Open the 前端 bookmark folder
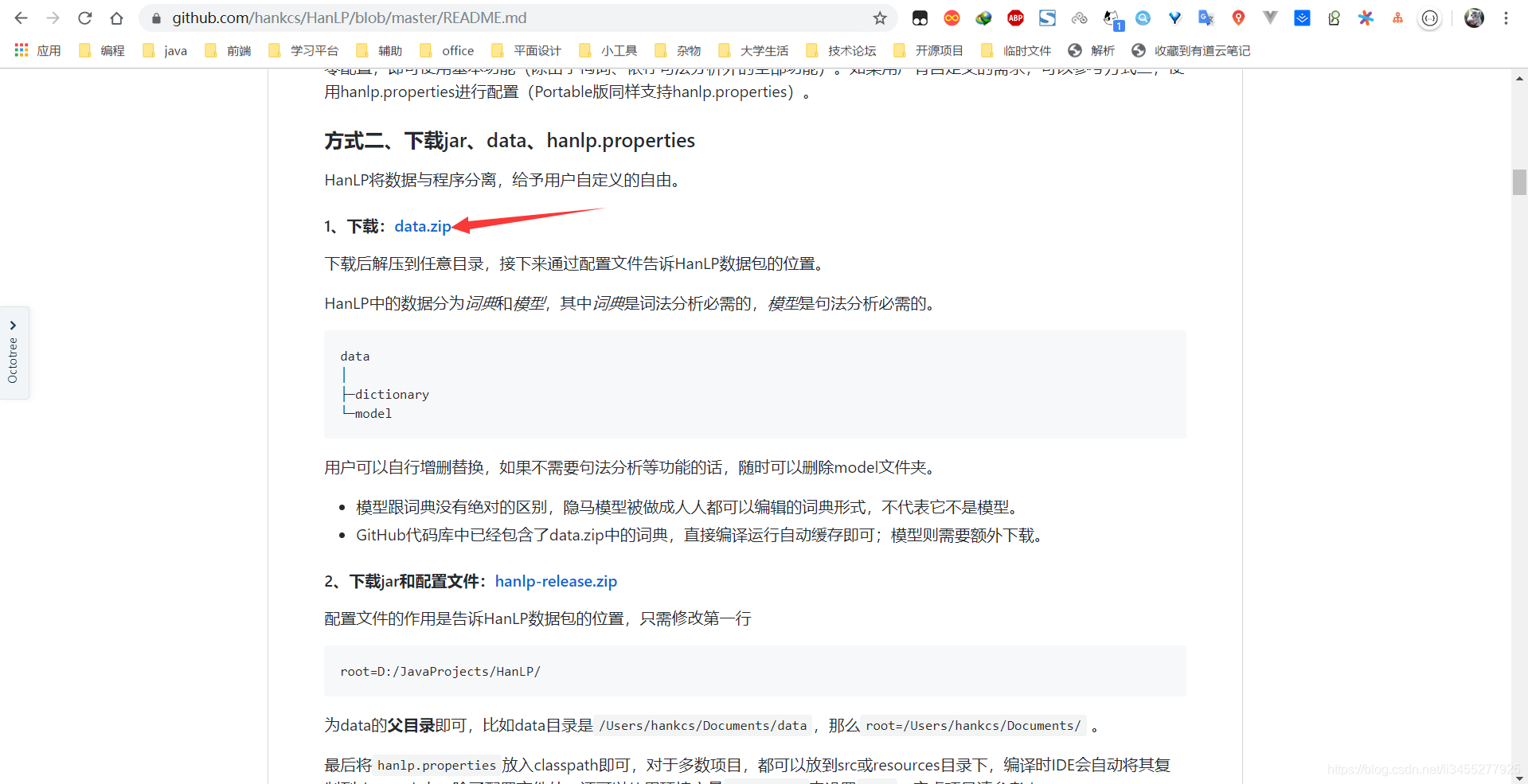This screenshot has height=784, width=1528. click(228, 50)
